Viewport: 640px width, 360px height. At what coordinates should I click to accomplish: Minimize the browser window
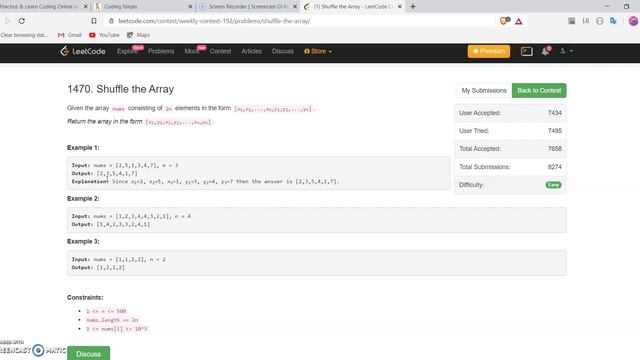607,7
